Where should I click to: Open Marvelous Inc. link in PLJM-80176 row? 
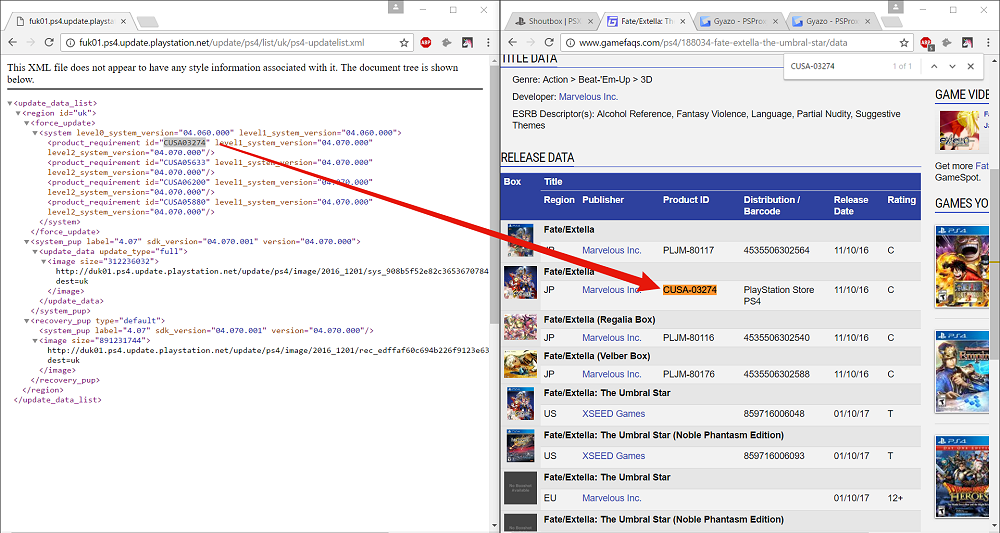click(612, 374)
